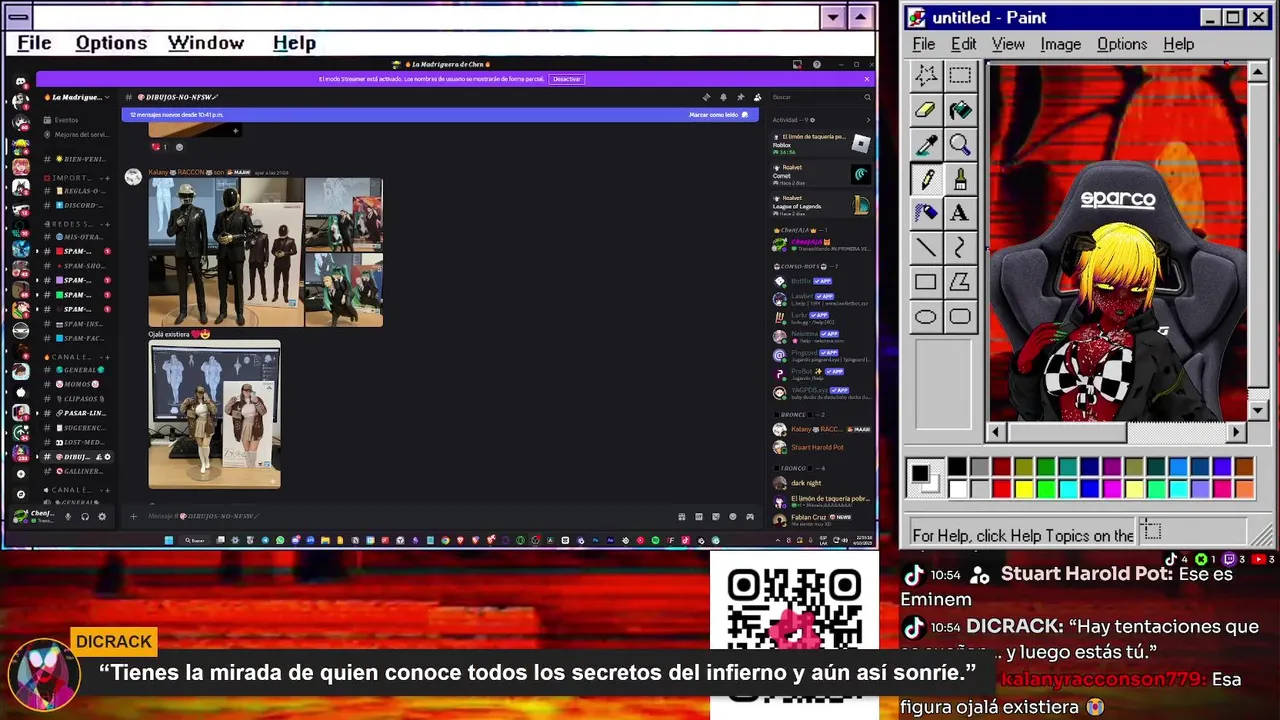The height and width of the screenshot is (720, 1280).
Task: Open Paint Options menu
Action: [x=1122, y=44]
